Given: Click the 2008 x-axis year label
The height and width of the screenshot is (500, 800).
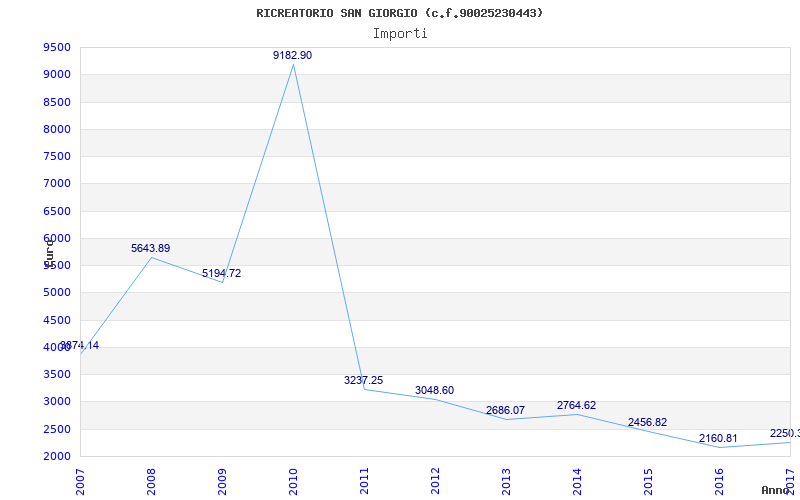Looking at the screenshot, I should [x=151, y=482].
